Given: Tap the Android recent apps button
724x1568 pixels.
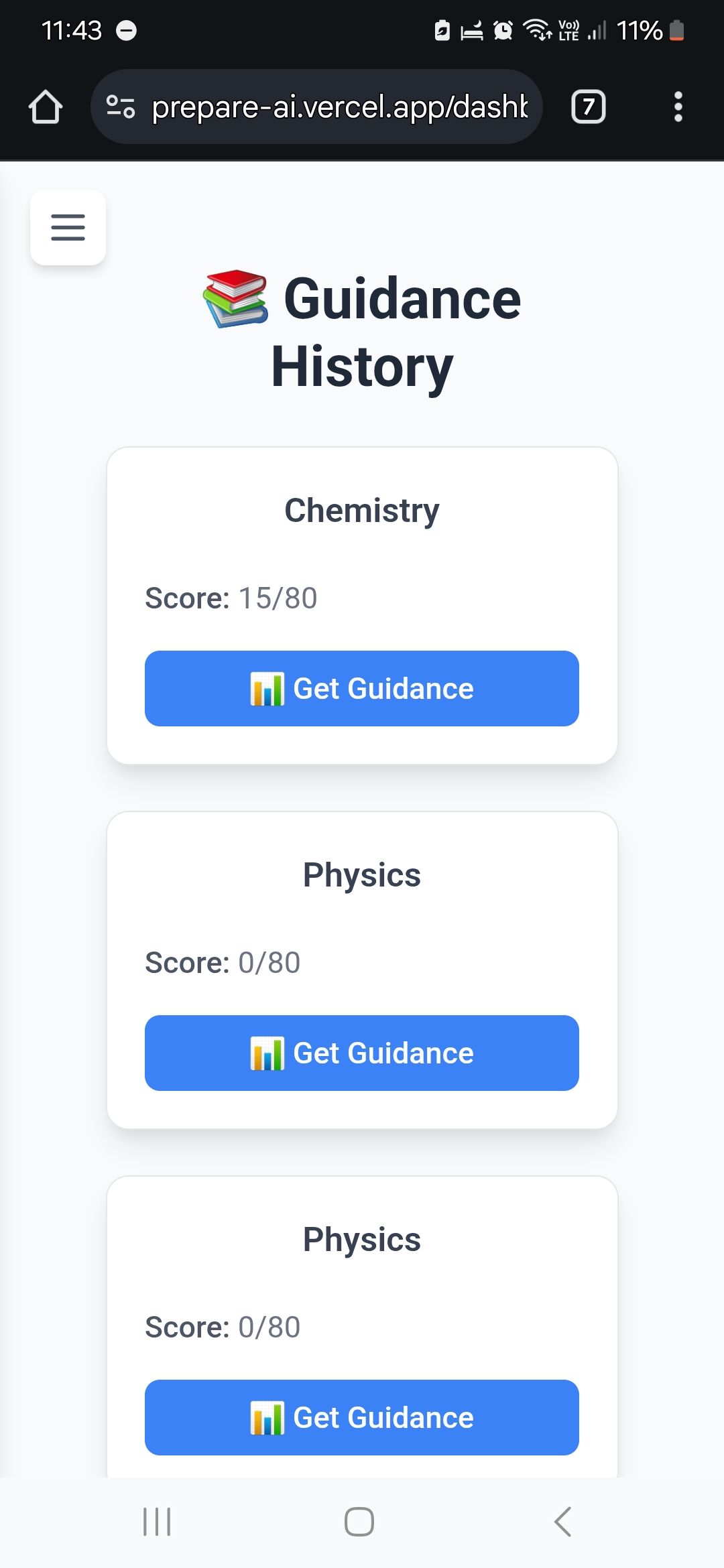Looking at the screenshot, I should 157,1522.
